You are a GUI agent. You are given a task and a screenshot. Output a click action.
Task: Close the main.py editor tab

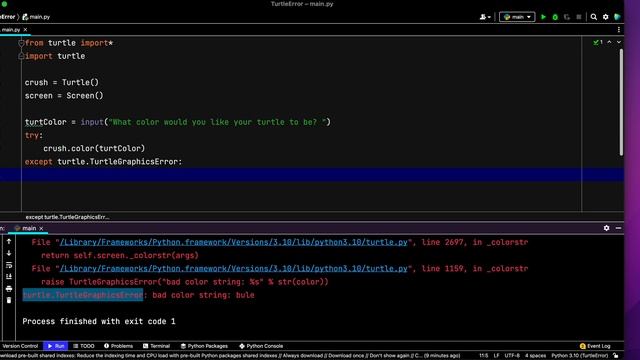tap(25, 30)
